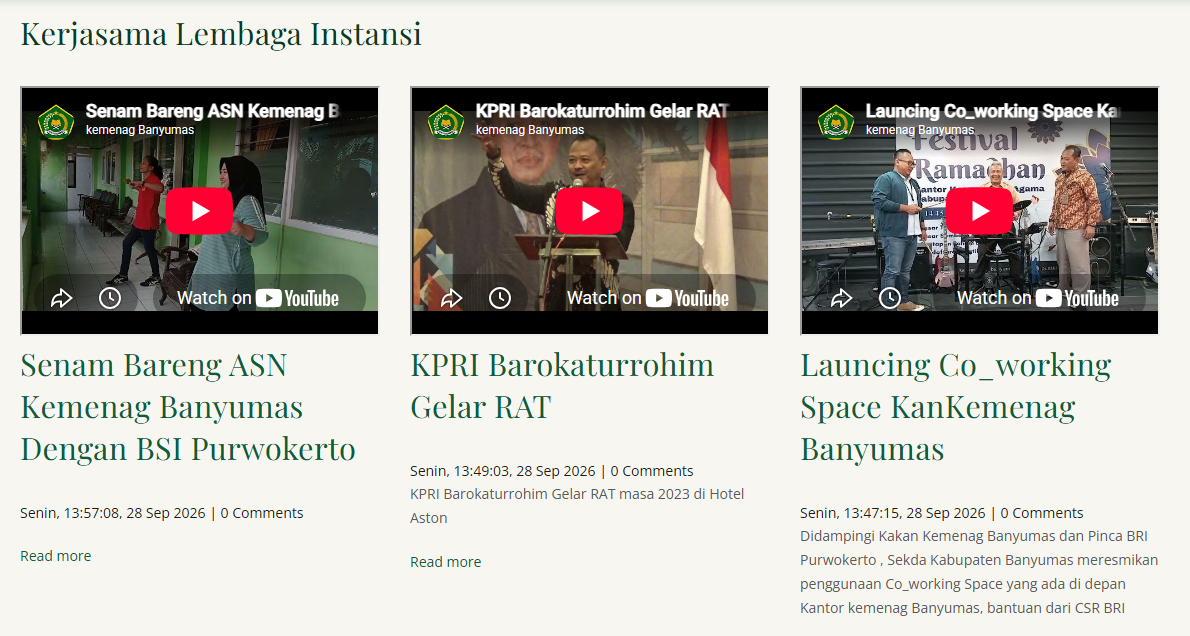
Task: Open channel logo on Senam Bareng ASN video
Action: coord(56,121)
